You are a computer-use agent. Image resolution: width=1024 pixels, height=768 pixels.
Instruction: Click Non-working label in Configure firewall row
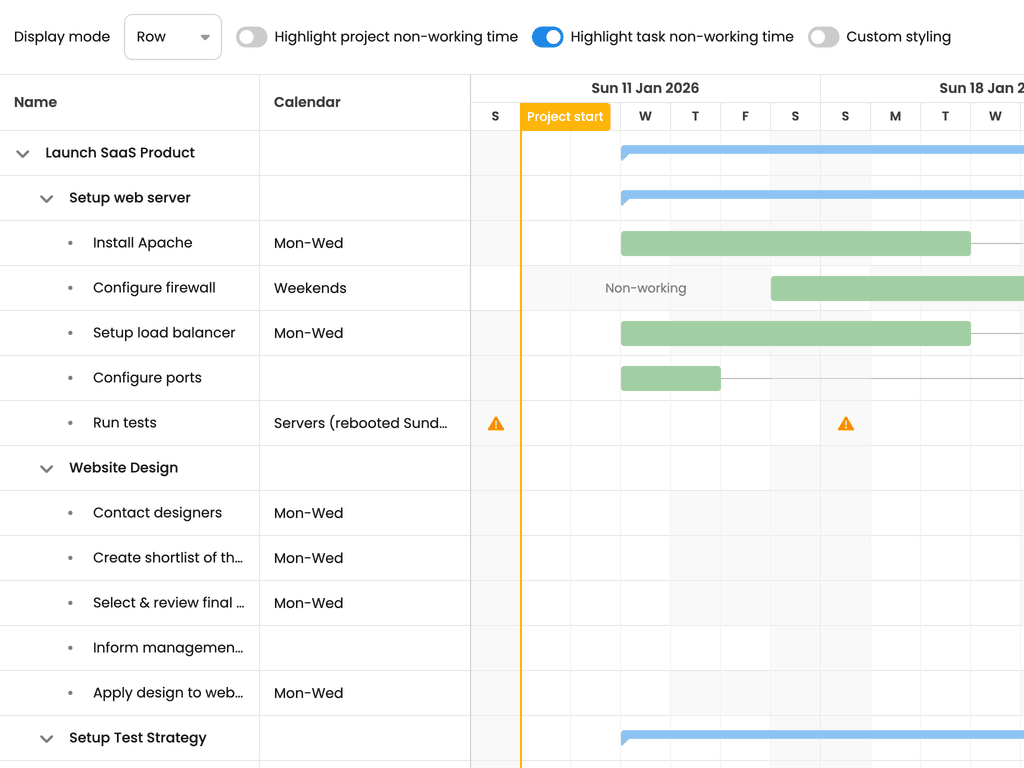[646, 288]
